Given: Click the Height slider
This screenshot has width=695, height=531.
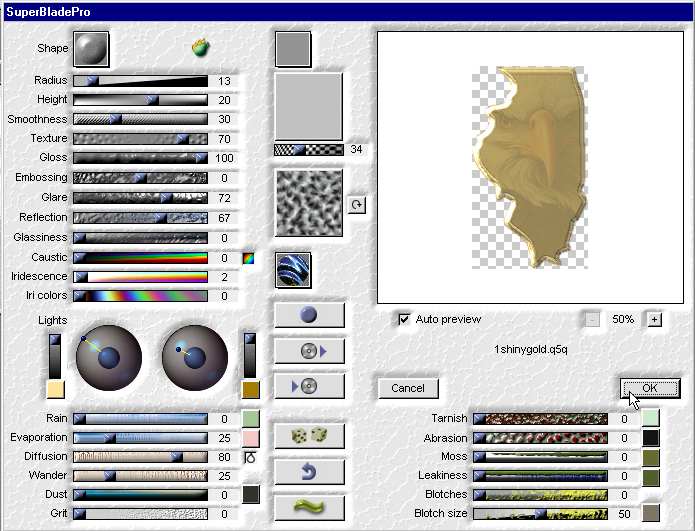Looking at the screenshot, I should [x=140, y=100].
